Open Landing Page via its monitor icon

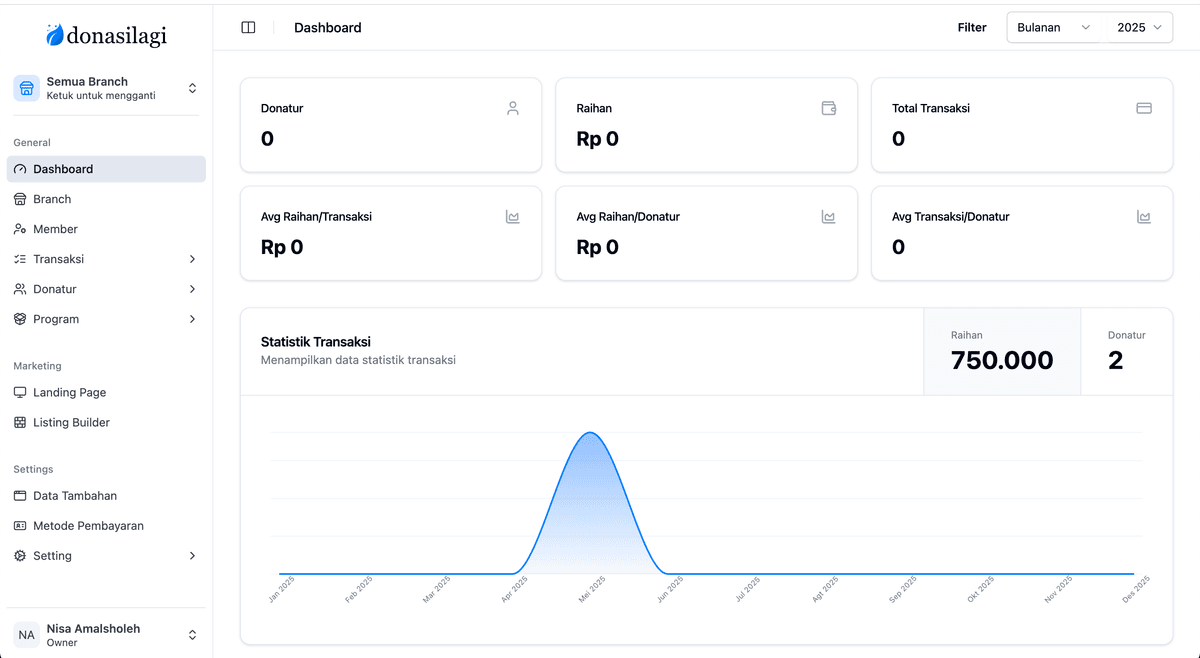[x=21, y=392]
